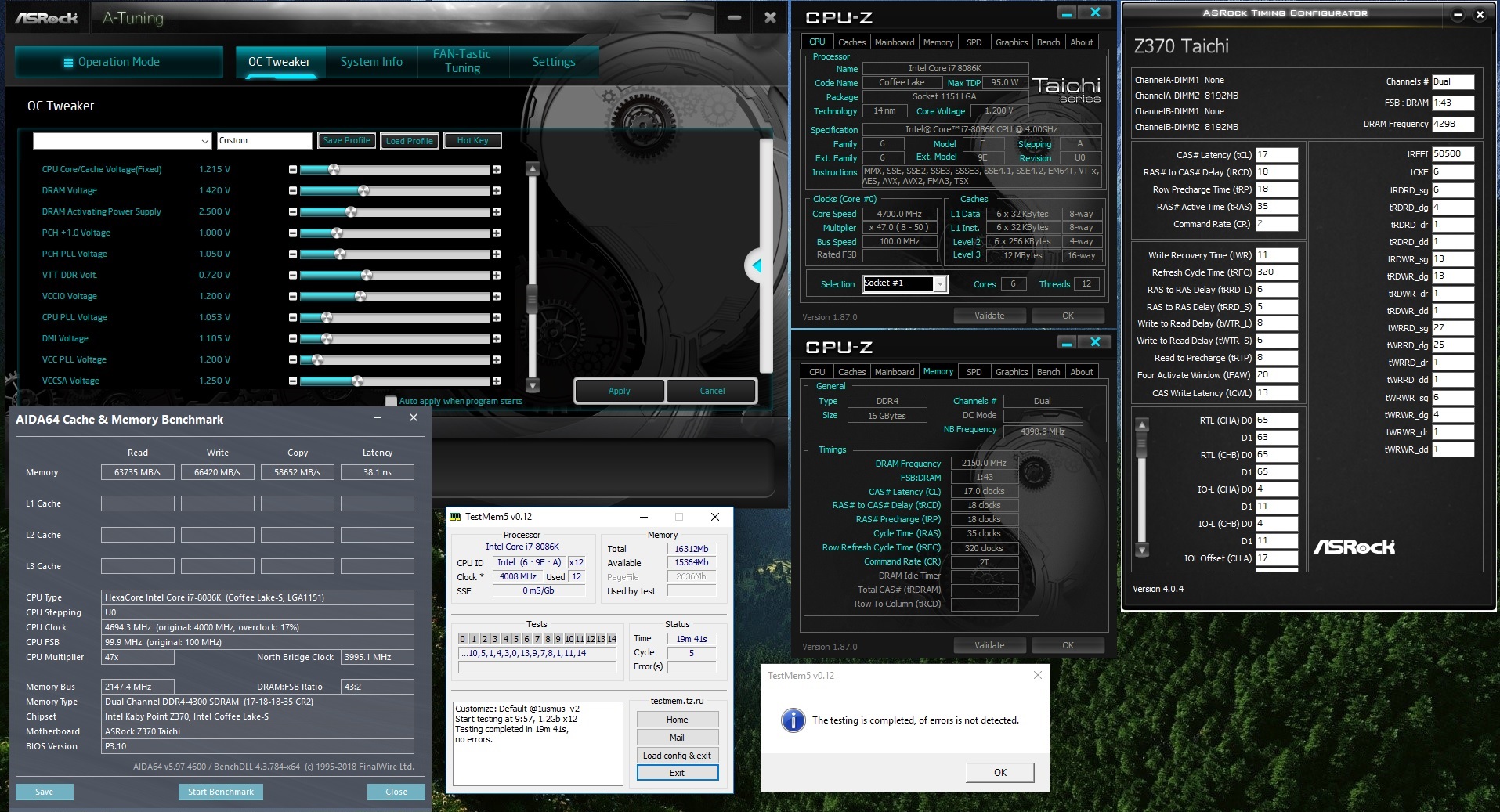Click the Home button in TestMem5

click(x=677, y=720)
